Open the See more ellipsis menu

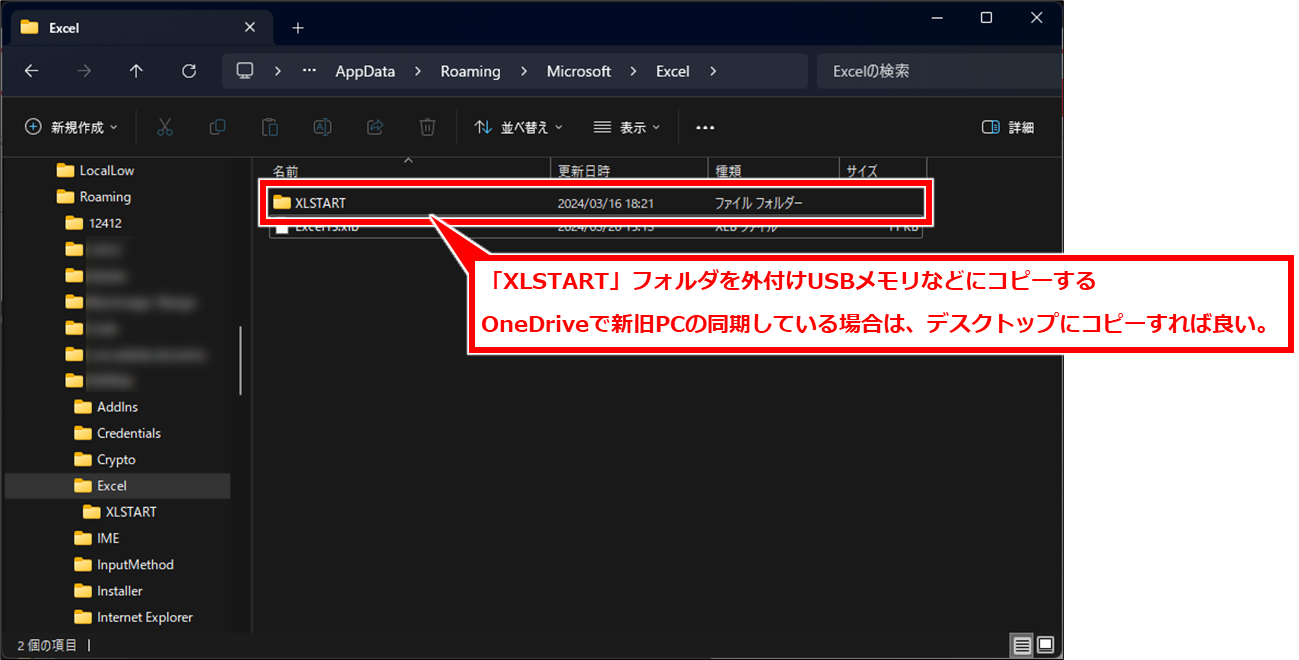pyautogui.click(x=705, y=127)
